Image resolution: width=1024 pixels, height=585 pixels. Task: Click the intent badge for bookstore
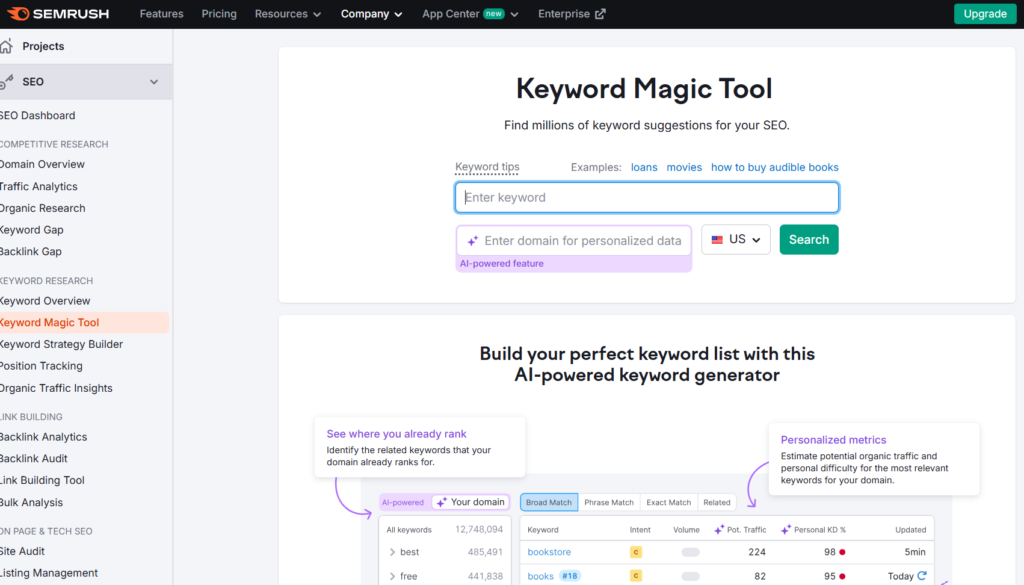(635, 552)
